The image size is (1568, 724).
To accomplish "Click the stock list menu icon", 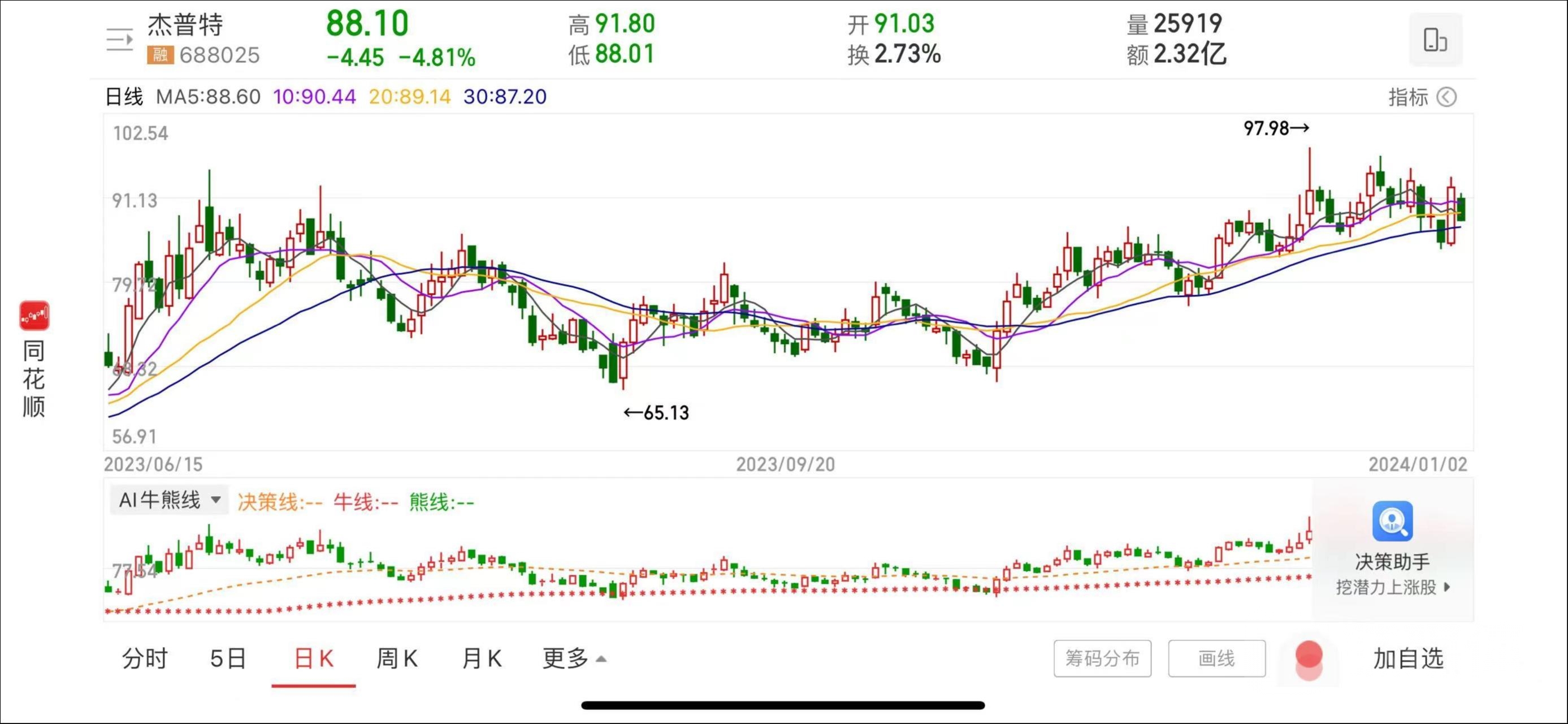I will pyautogui.click(x=119, y=40).
